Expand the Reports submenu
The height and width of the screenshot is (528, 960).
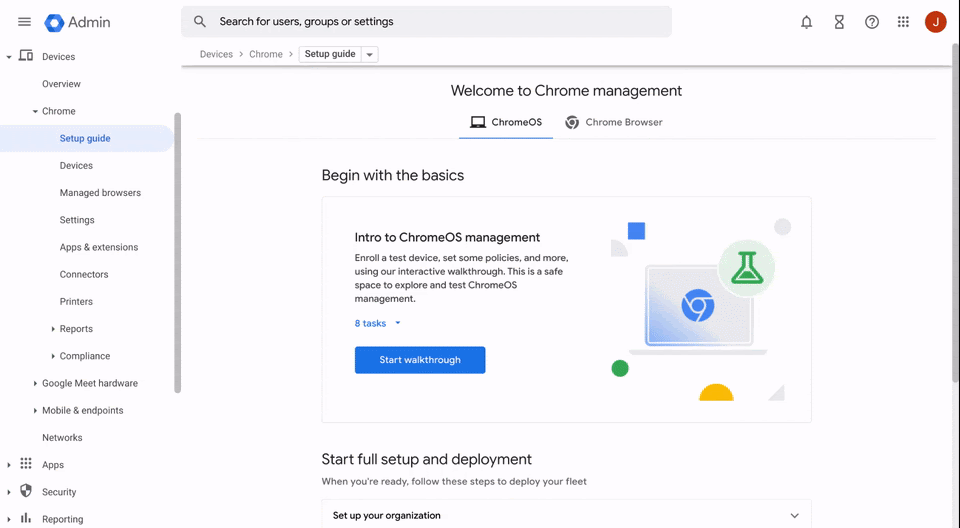pyautogui.click(x=53, y=329)
